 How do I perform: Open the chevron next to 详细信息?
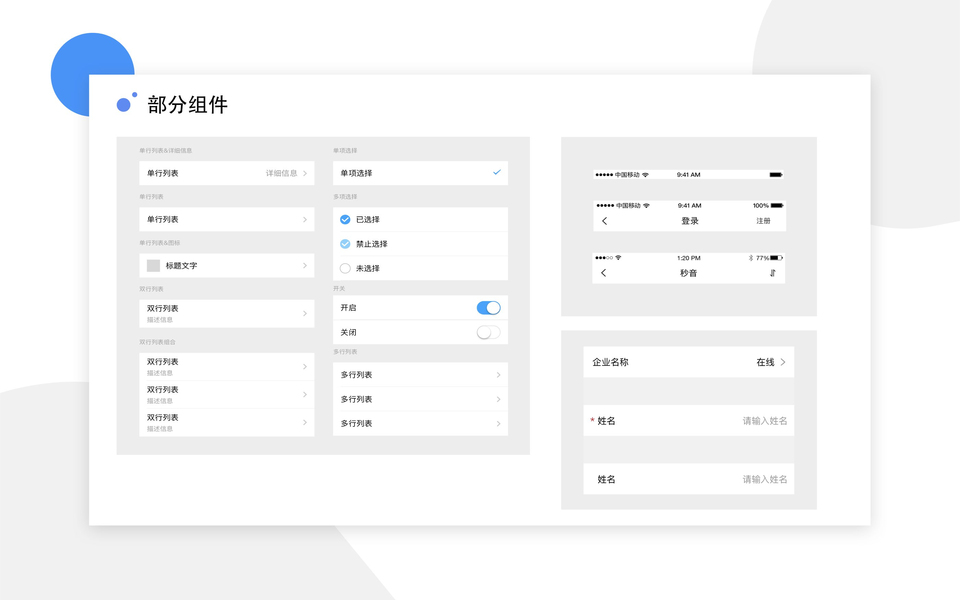[305, 173]
